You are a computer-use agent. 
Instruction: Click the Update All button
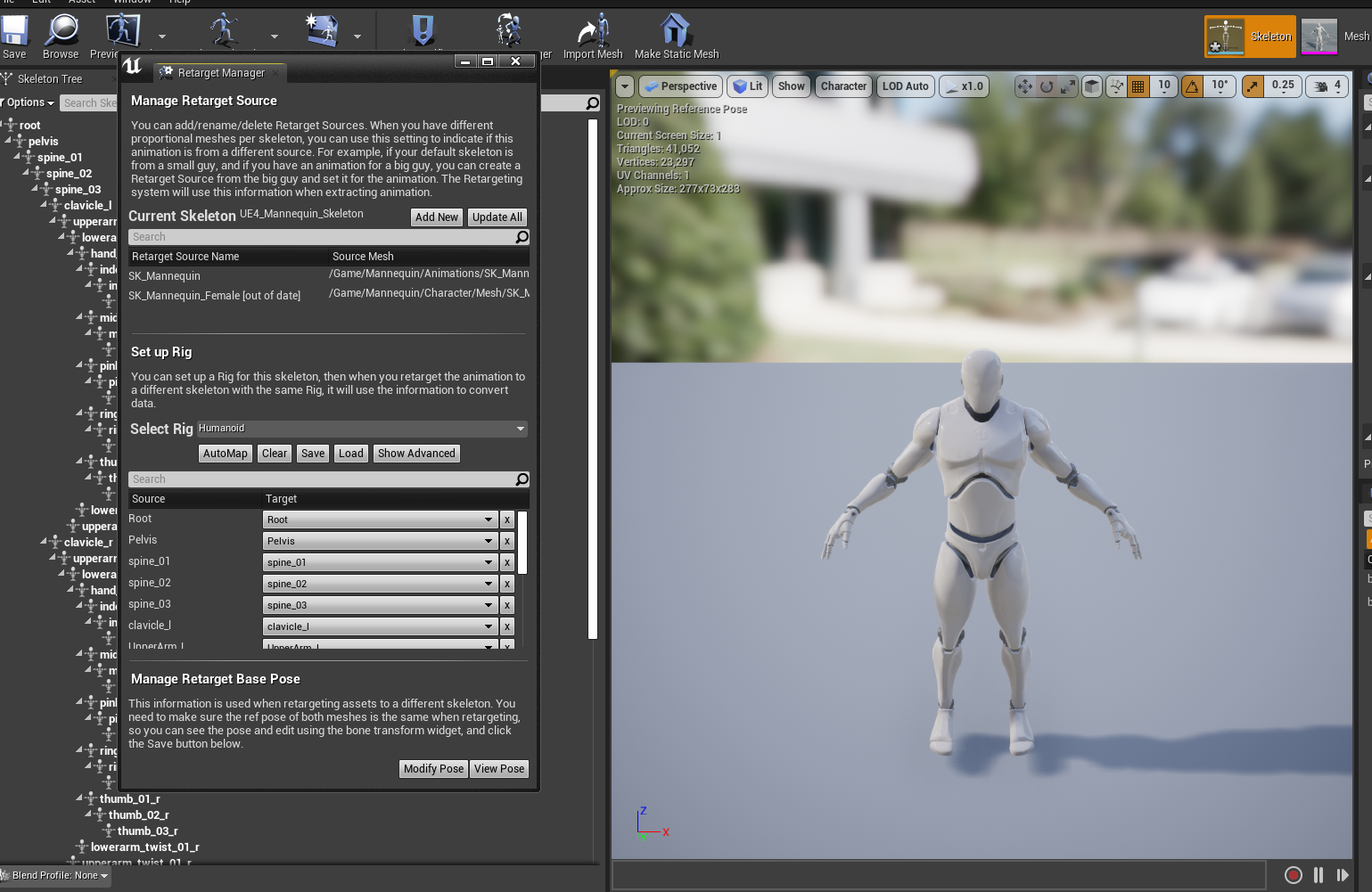pos(497,217)
